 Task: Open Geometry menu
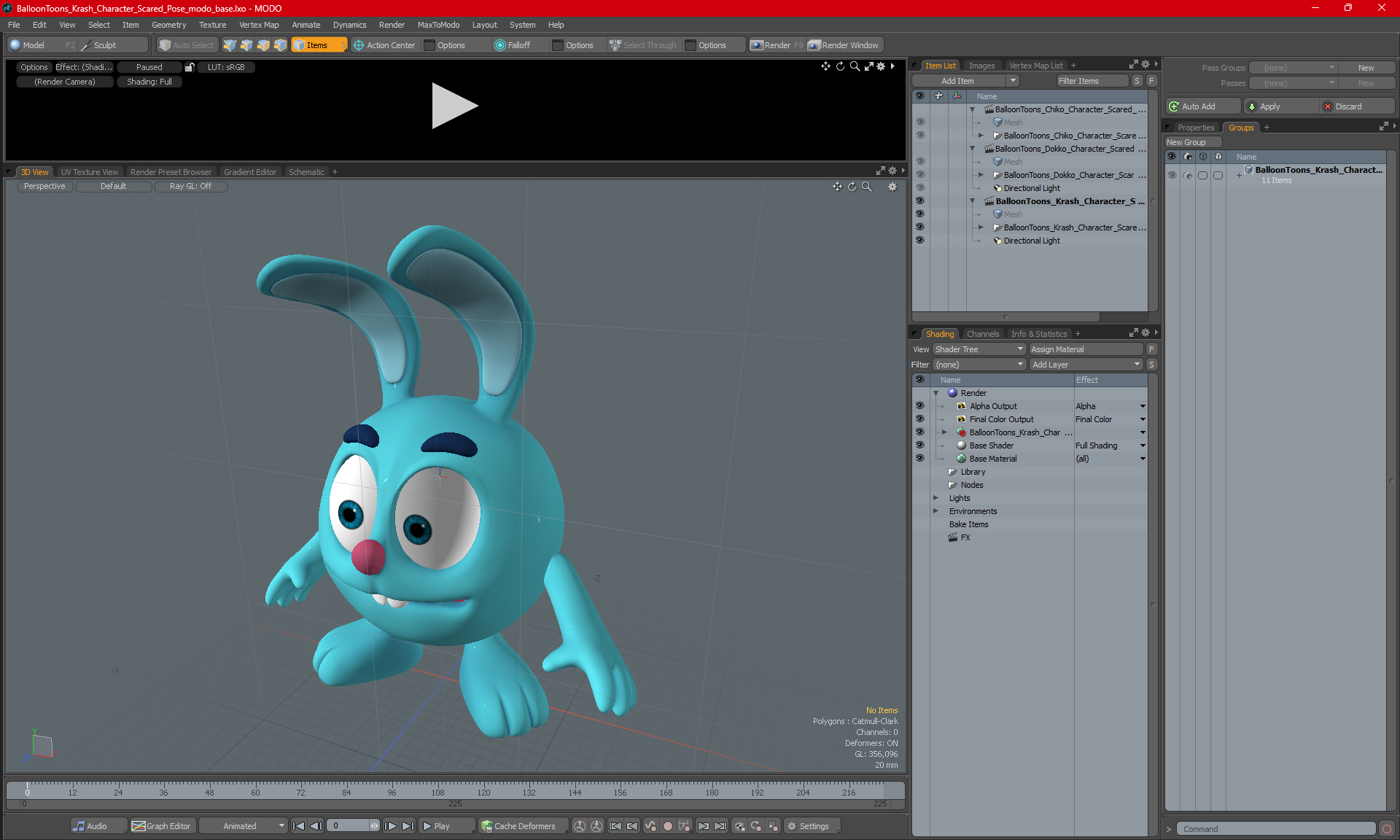click(168, 25)
